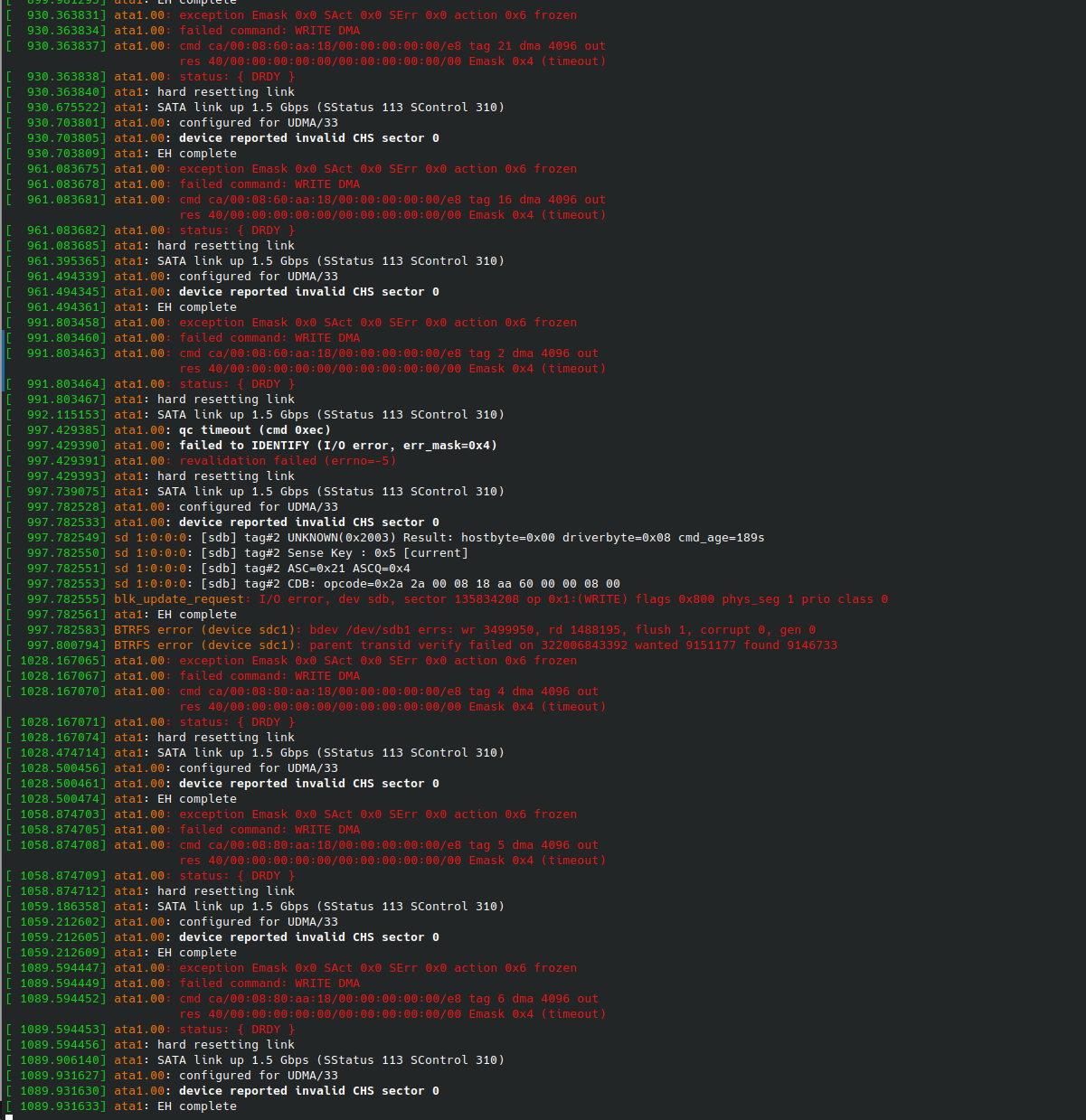Click cmd line with 'tag 4 dma'
This screenshot has height=1120, width=1086.
389,692
